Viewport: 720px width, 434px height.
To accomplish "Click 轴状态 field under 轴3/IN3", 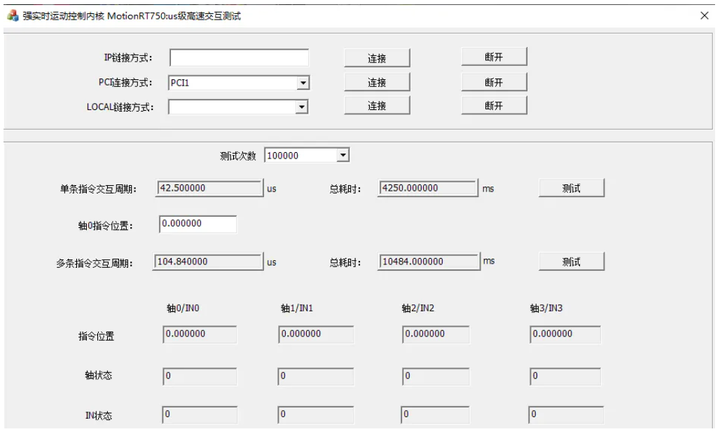I will [x=565, y=376].
